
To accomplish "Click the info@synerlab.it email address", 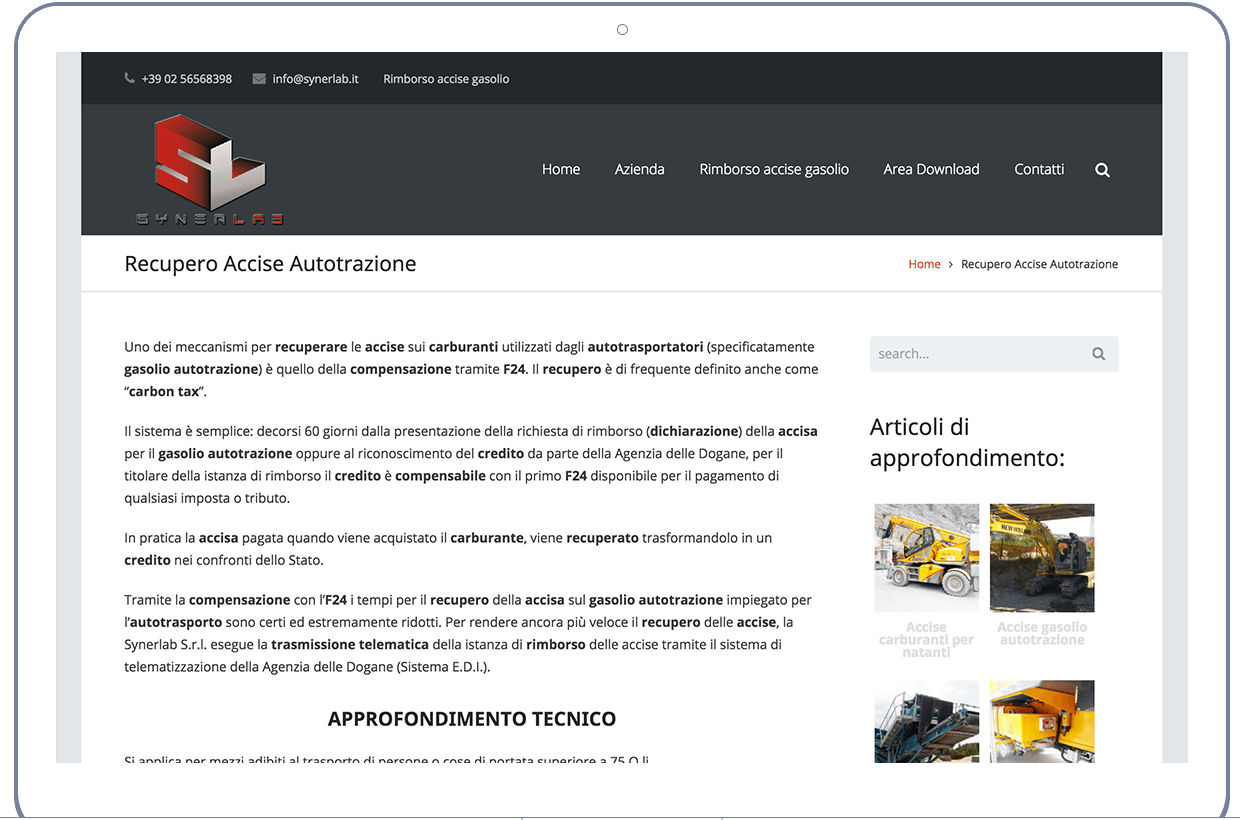I will 315,79.
